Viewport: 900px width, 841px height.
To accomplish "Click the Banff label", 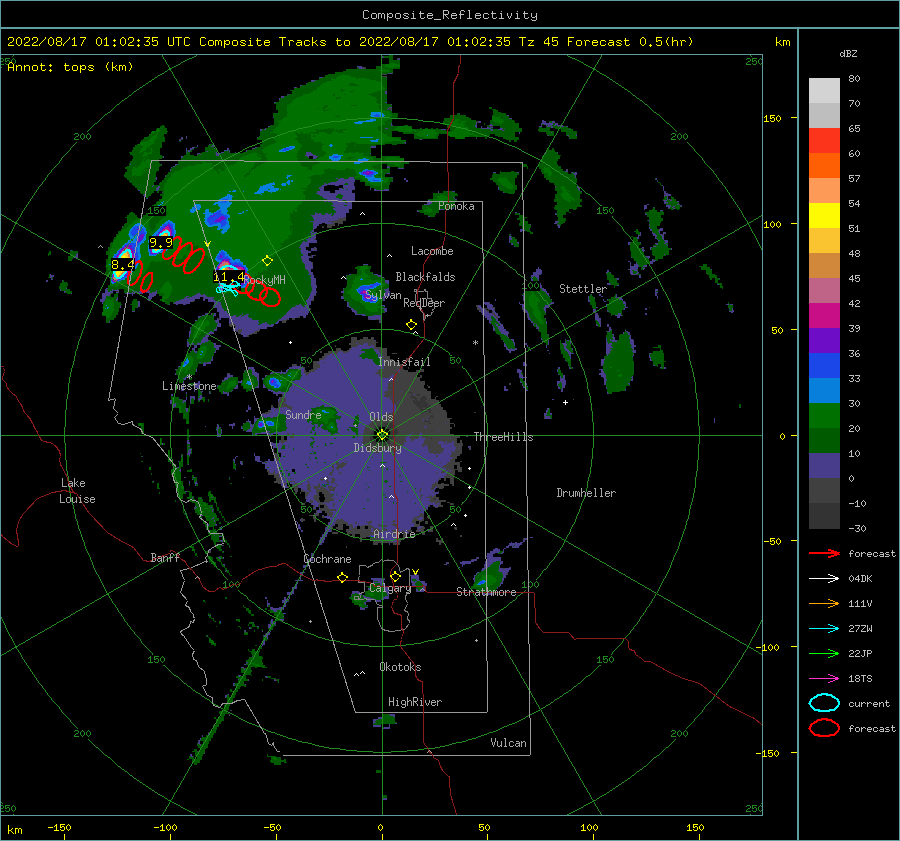I will [165, 557].
